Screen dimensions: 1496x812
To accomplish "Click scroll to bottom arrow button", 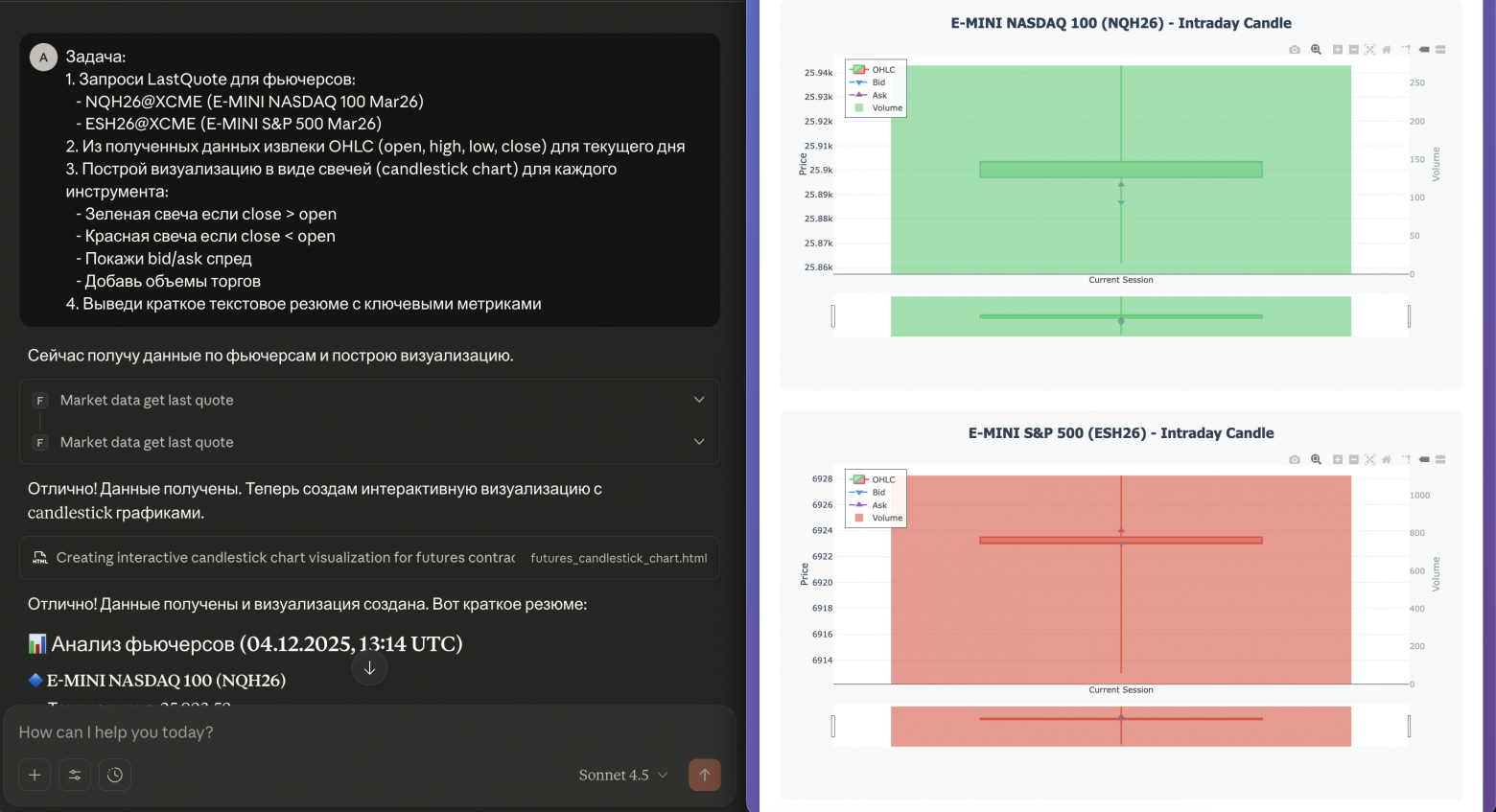I will tap(369, 668).
